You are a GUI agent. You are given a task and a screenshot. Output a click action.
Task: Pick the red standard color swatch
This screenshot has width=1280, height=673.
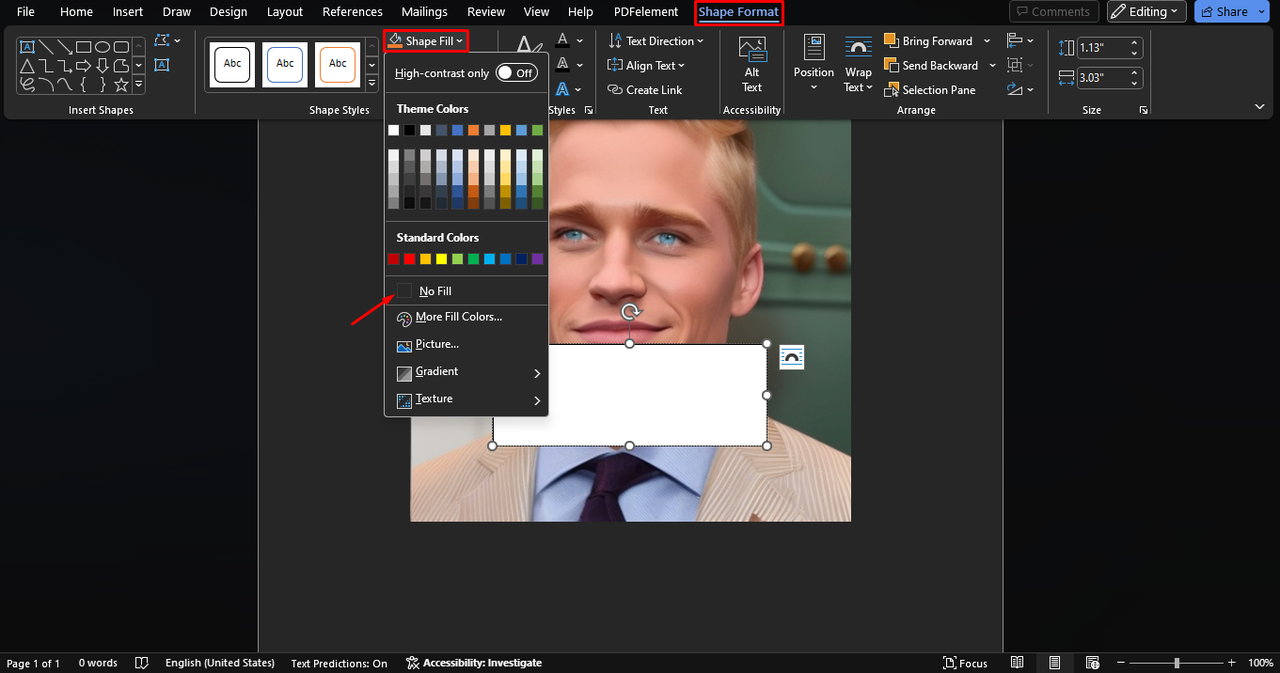(409, 259)
